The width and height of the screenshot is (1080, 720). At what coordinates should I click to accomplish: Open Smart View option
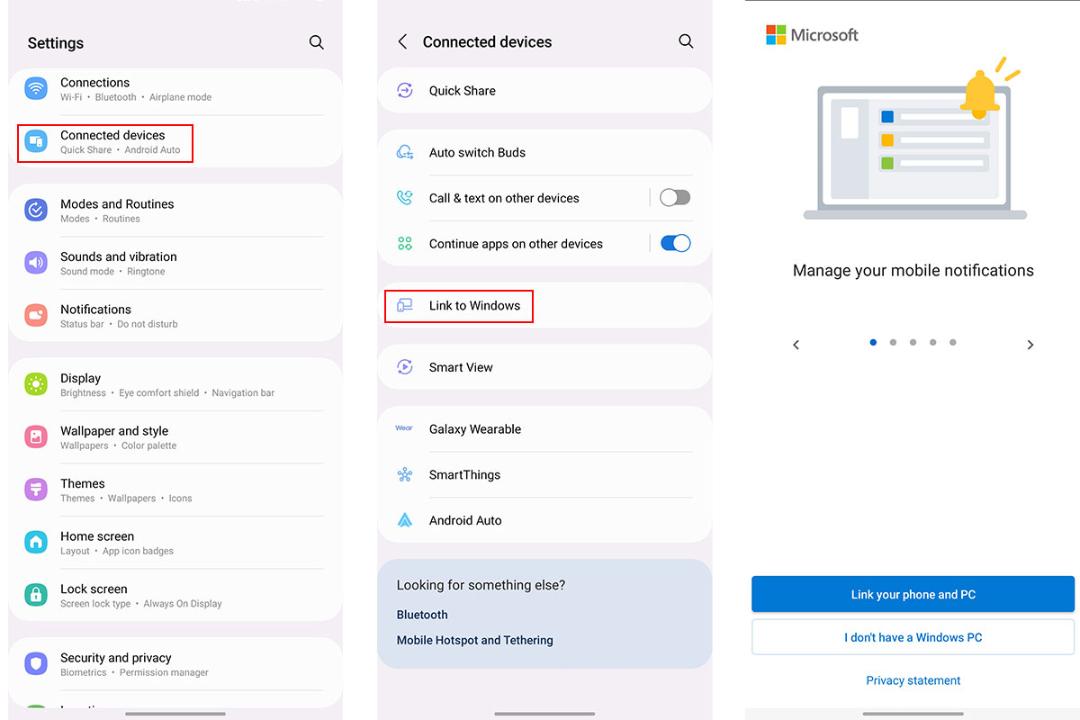coord(544,367)
